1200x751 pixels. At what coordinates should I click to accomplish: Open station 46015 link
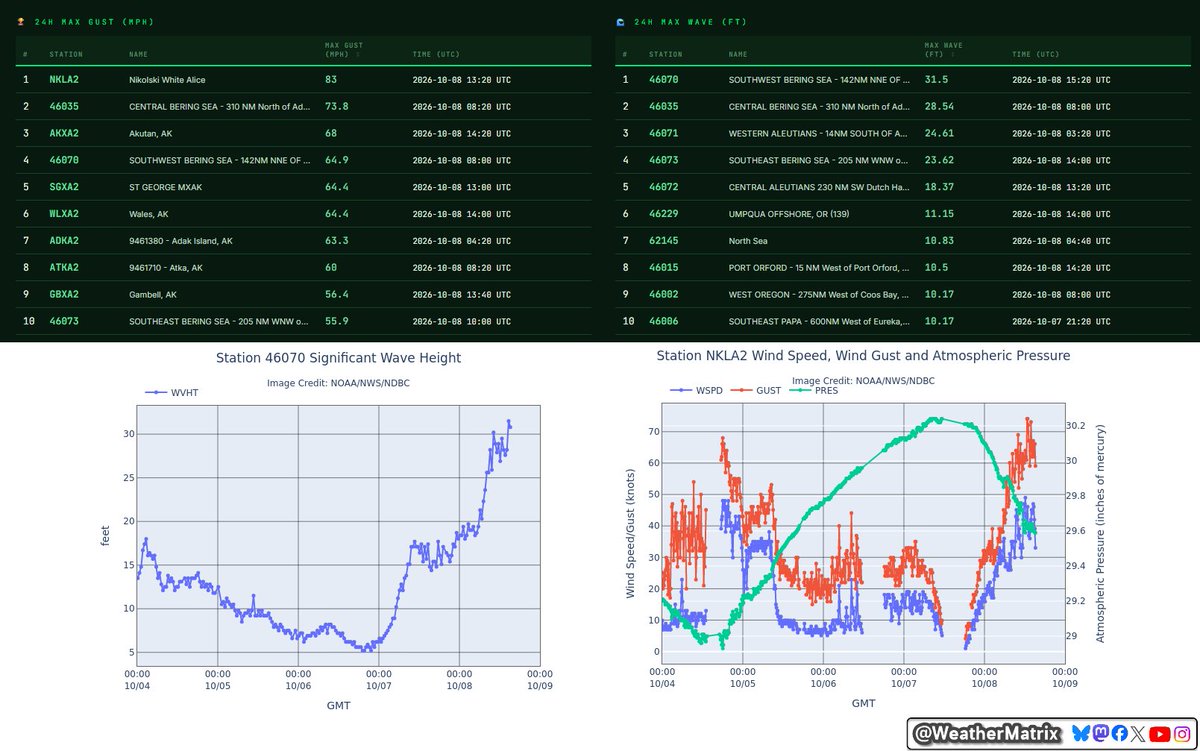[664, 268]
